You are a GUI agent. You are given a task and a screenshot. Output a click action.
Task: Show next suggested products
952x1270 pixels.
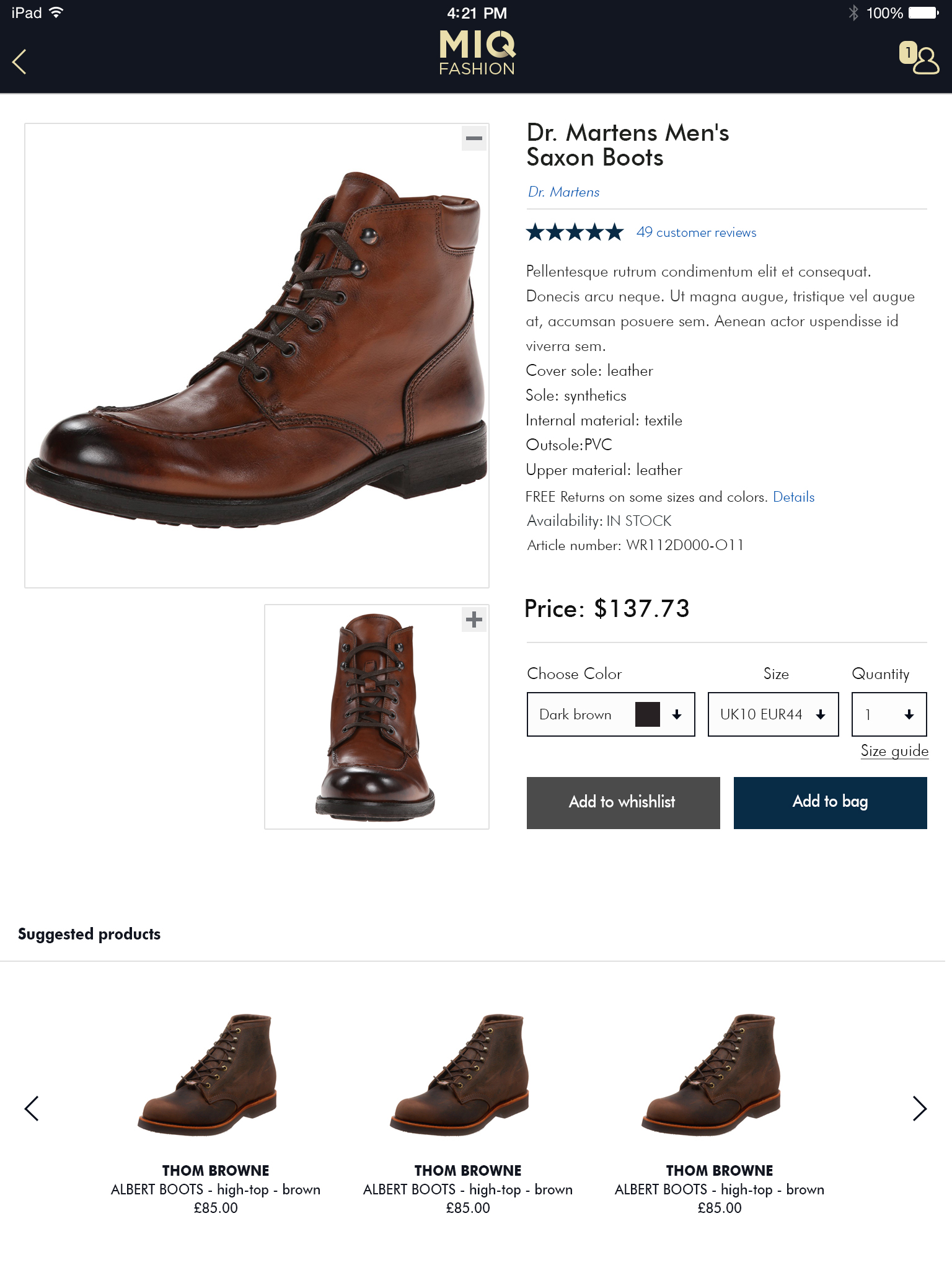pos(920,1108)
